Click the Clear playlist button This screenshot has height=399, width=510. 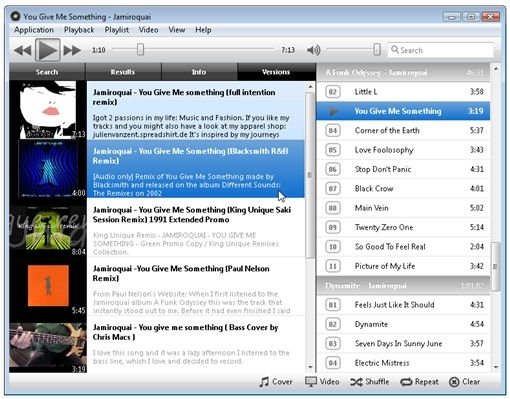pos(465,382)
